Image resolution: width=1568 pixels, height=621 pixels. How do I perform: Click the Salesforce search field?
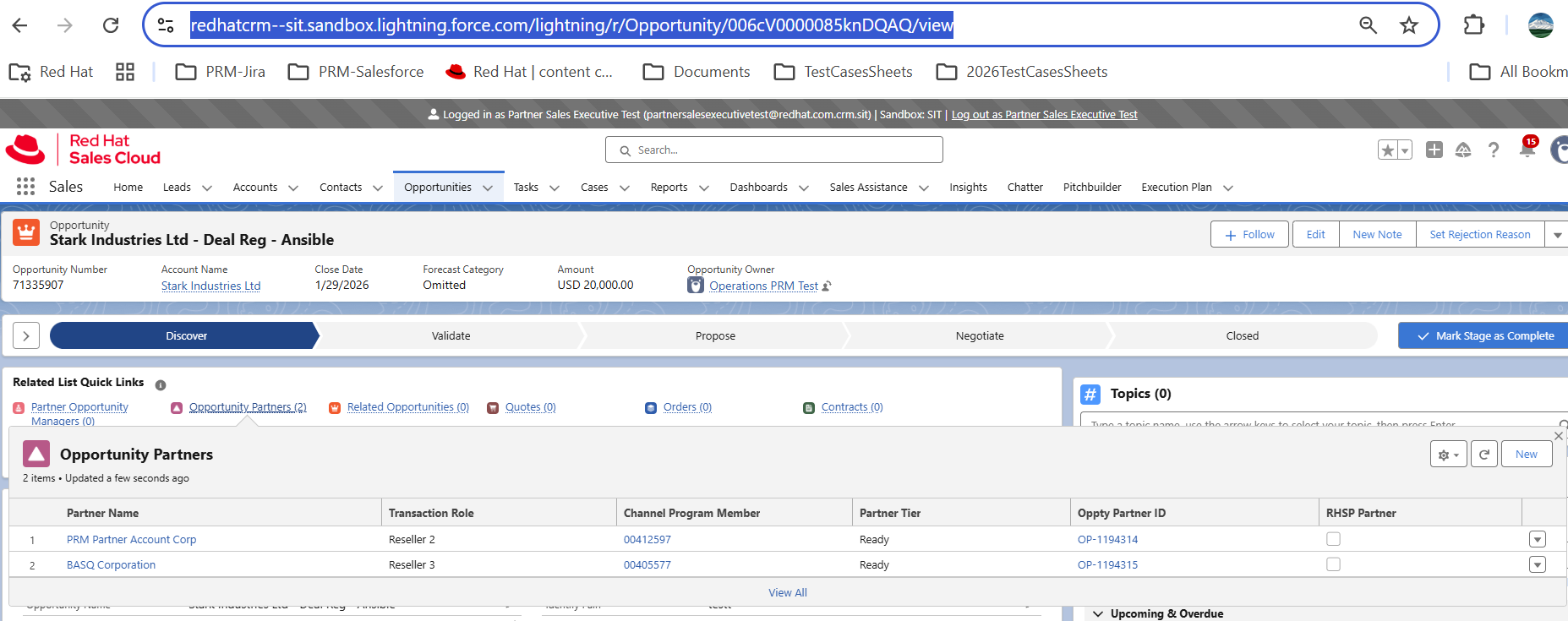click(x=774, y=150)
